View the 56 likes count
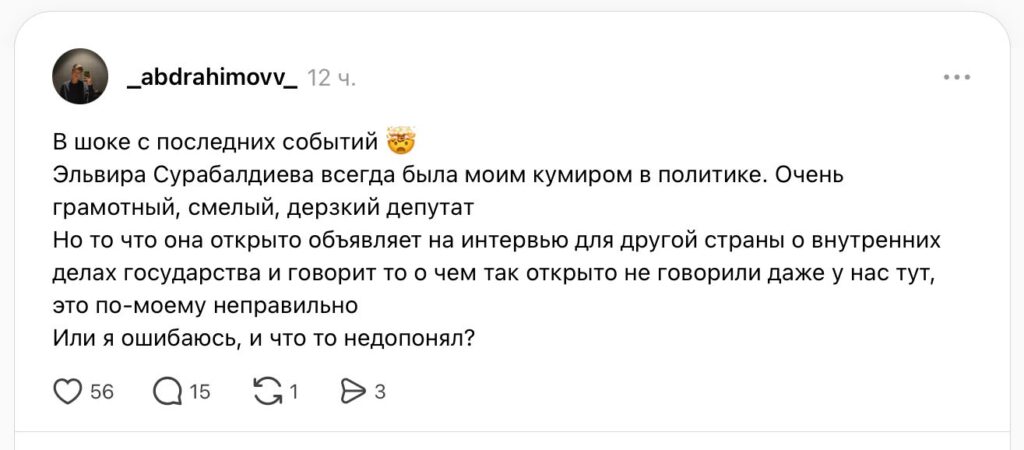 point(102,392)
